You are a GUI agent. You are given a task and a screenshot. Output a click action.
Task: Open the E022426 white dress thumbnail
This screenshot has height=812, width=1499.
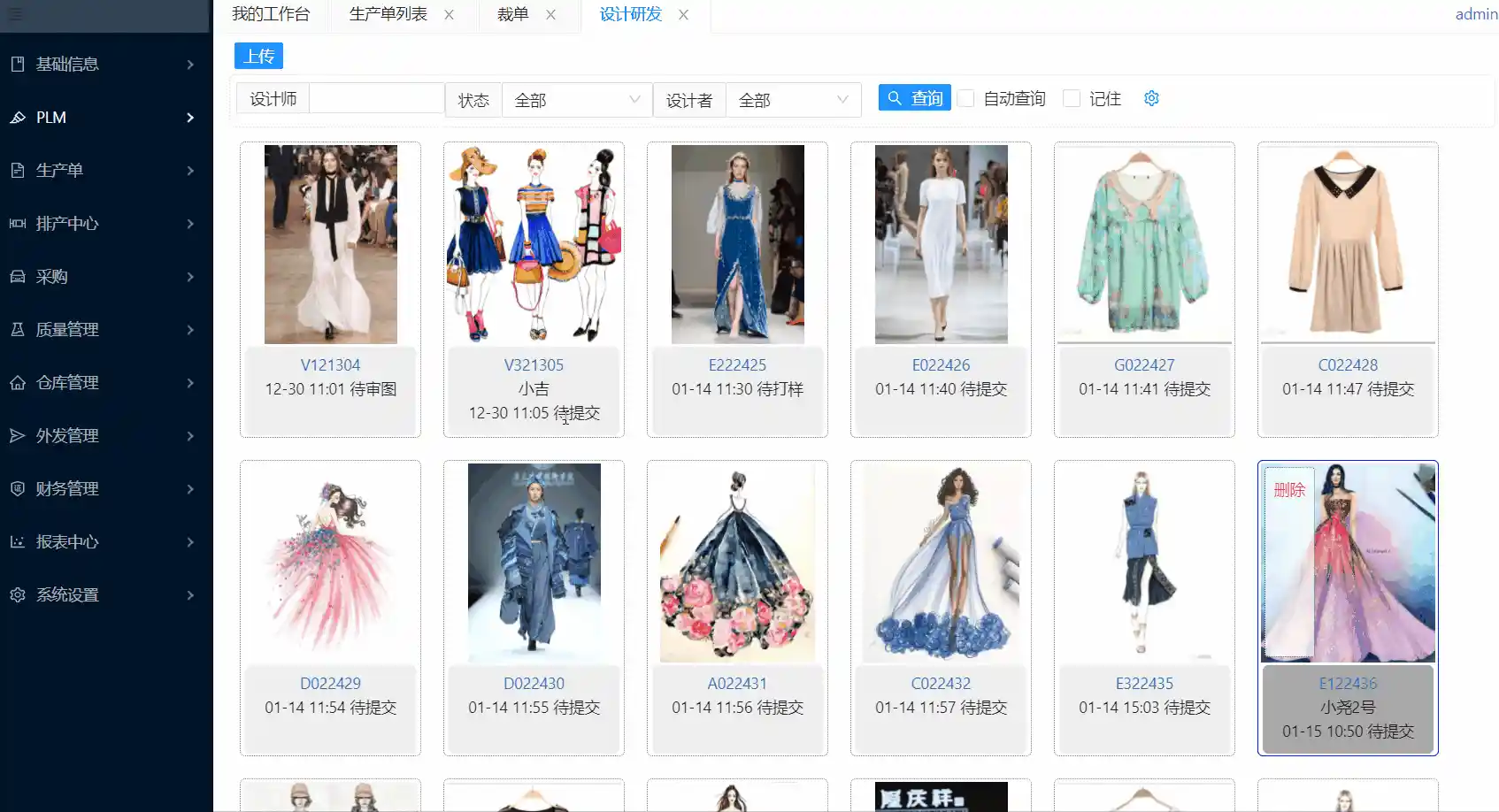[941, 244]
